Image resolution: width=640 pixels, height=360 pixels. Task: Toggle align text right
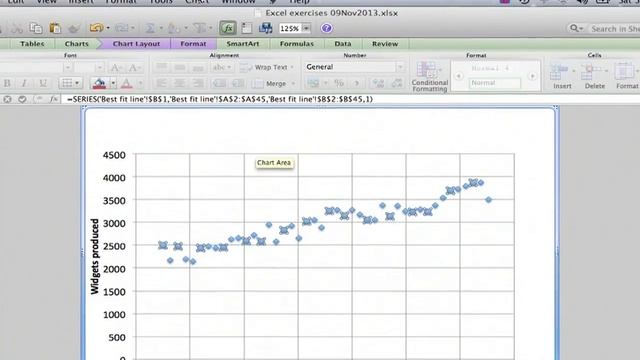point(198,83)
